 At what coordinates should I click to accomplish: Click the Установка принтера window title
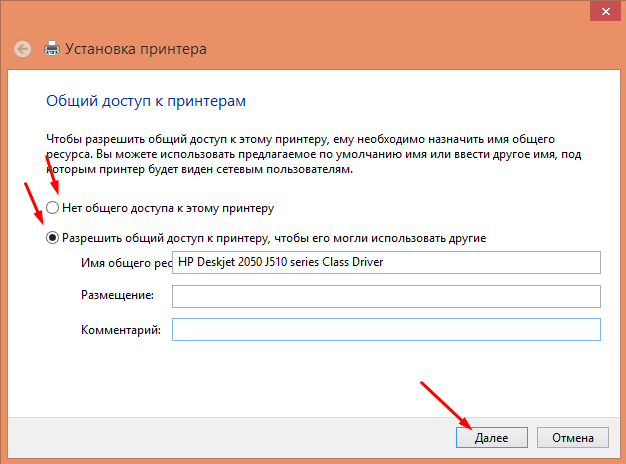(136, 48)
